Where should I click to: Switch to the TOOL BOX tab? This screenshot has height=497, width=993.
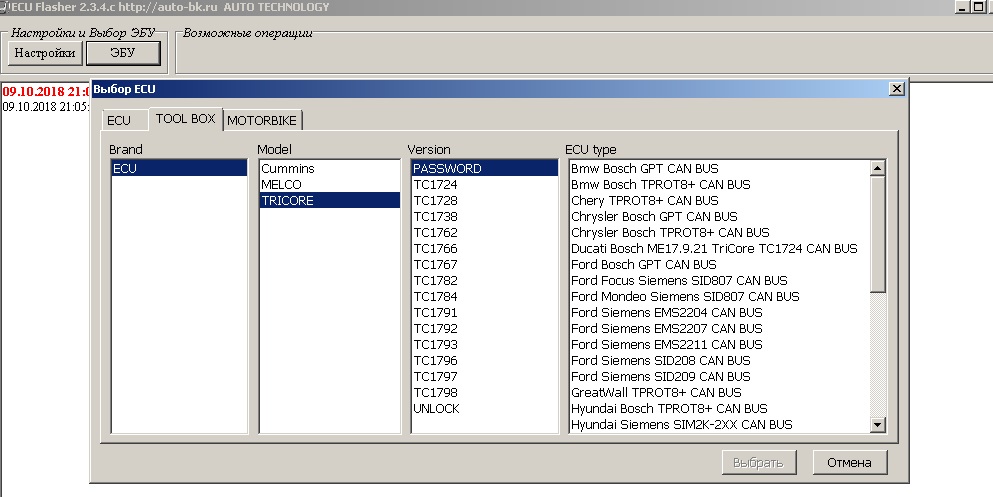tap(186, 119)
